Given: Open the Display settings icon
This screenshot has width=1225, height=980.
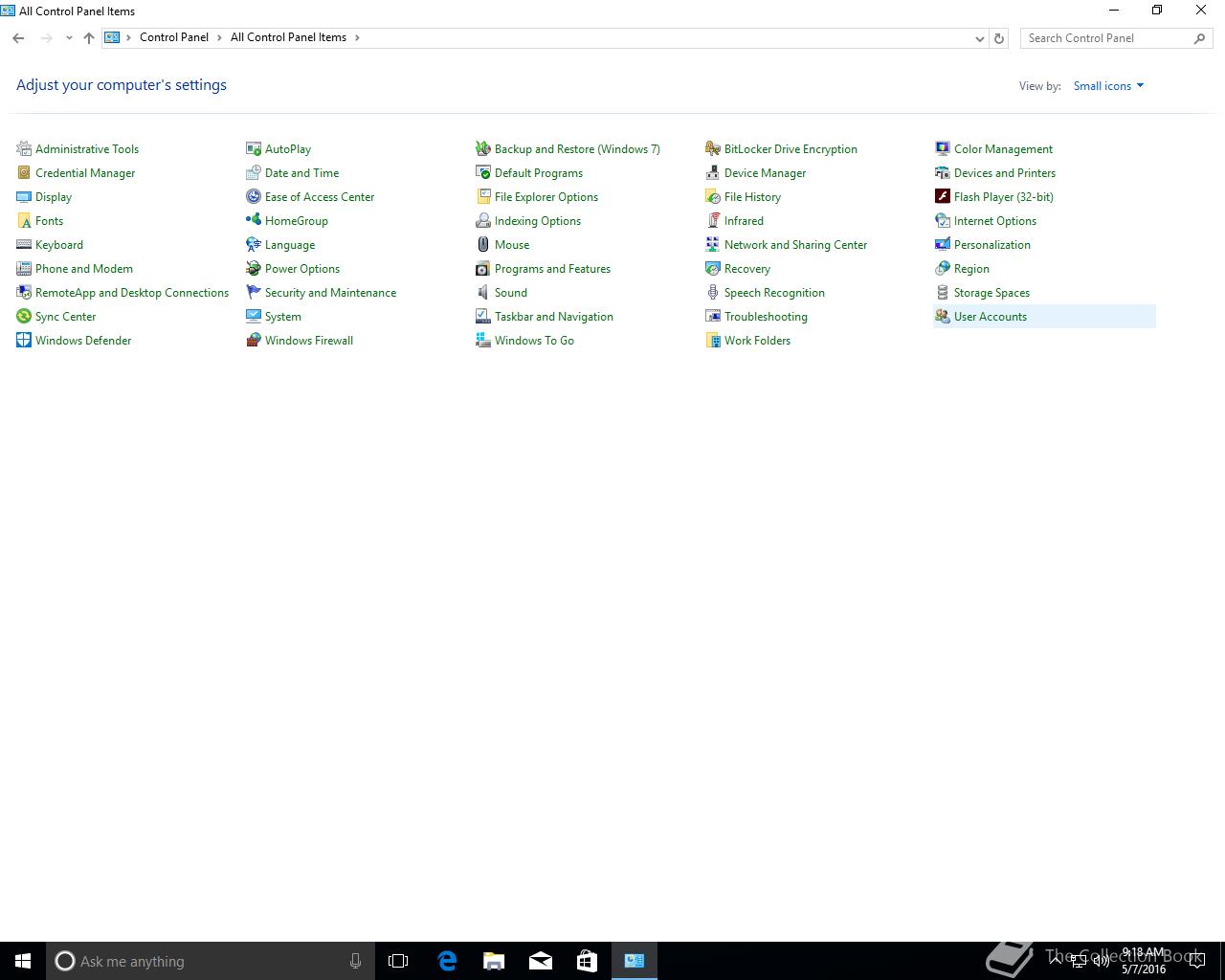Looking at the screenshot, I should [24, 196].
